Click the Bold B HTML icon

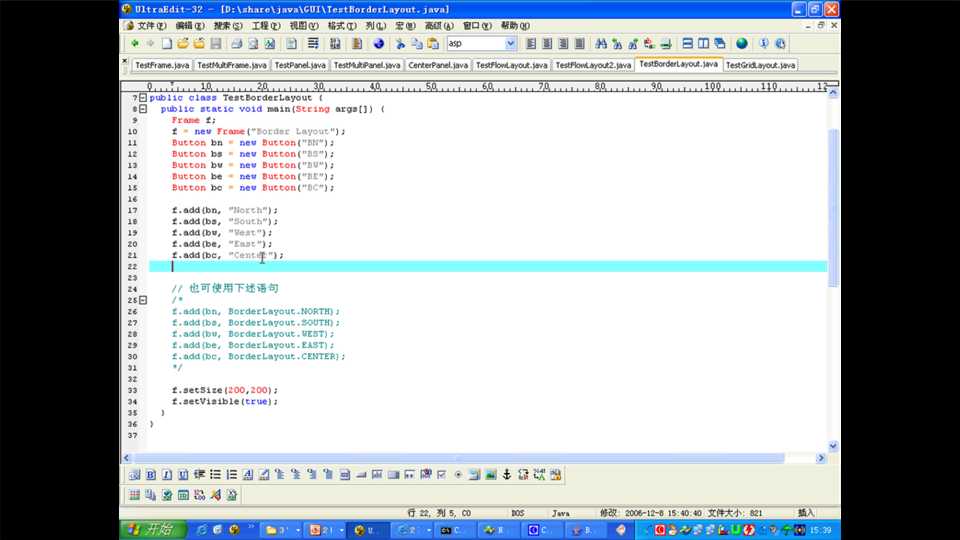[151, 474]
